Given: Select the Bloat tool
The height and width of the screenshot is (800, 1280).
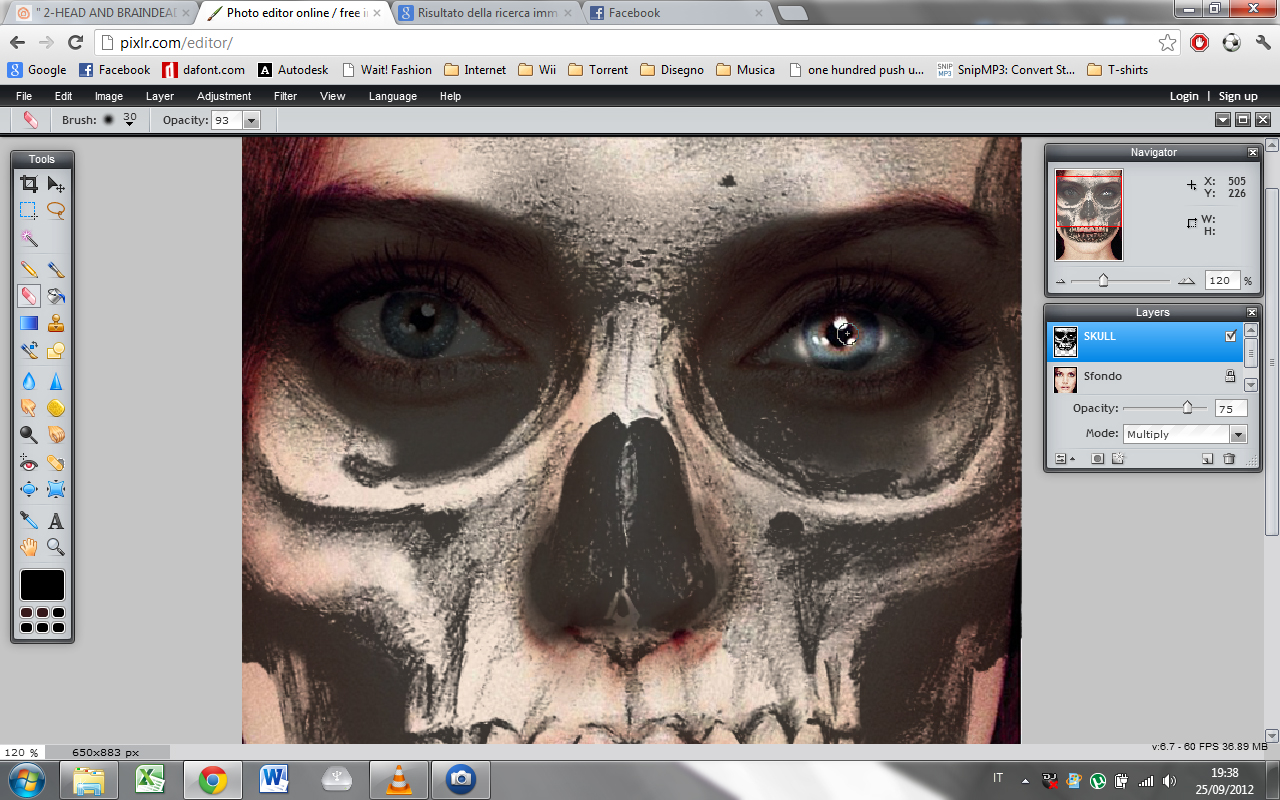Looking at the screenshot, I should (29, 490).
